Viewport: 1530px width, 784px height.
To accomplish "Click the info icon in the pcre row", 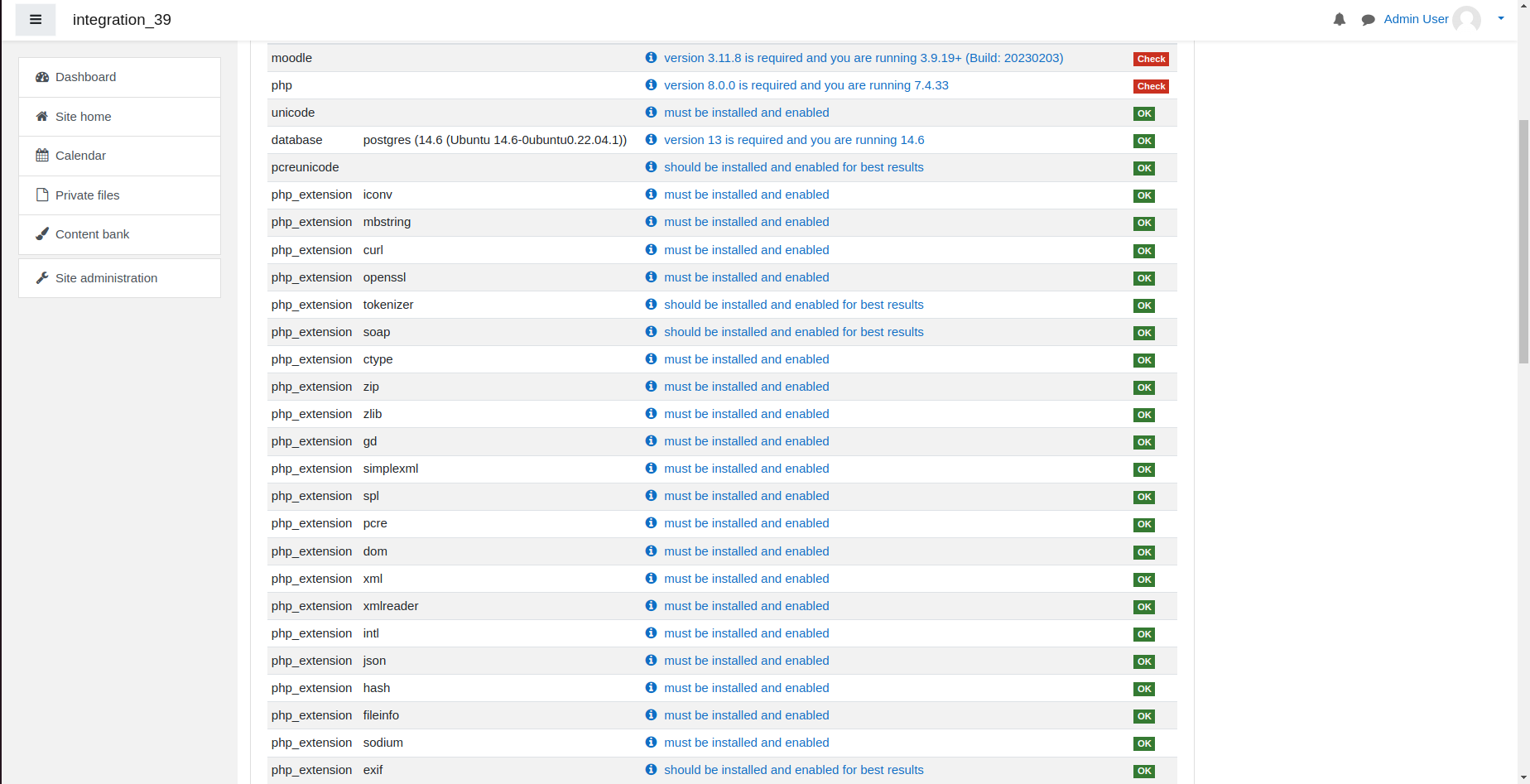I will click(651, 523).
